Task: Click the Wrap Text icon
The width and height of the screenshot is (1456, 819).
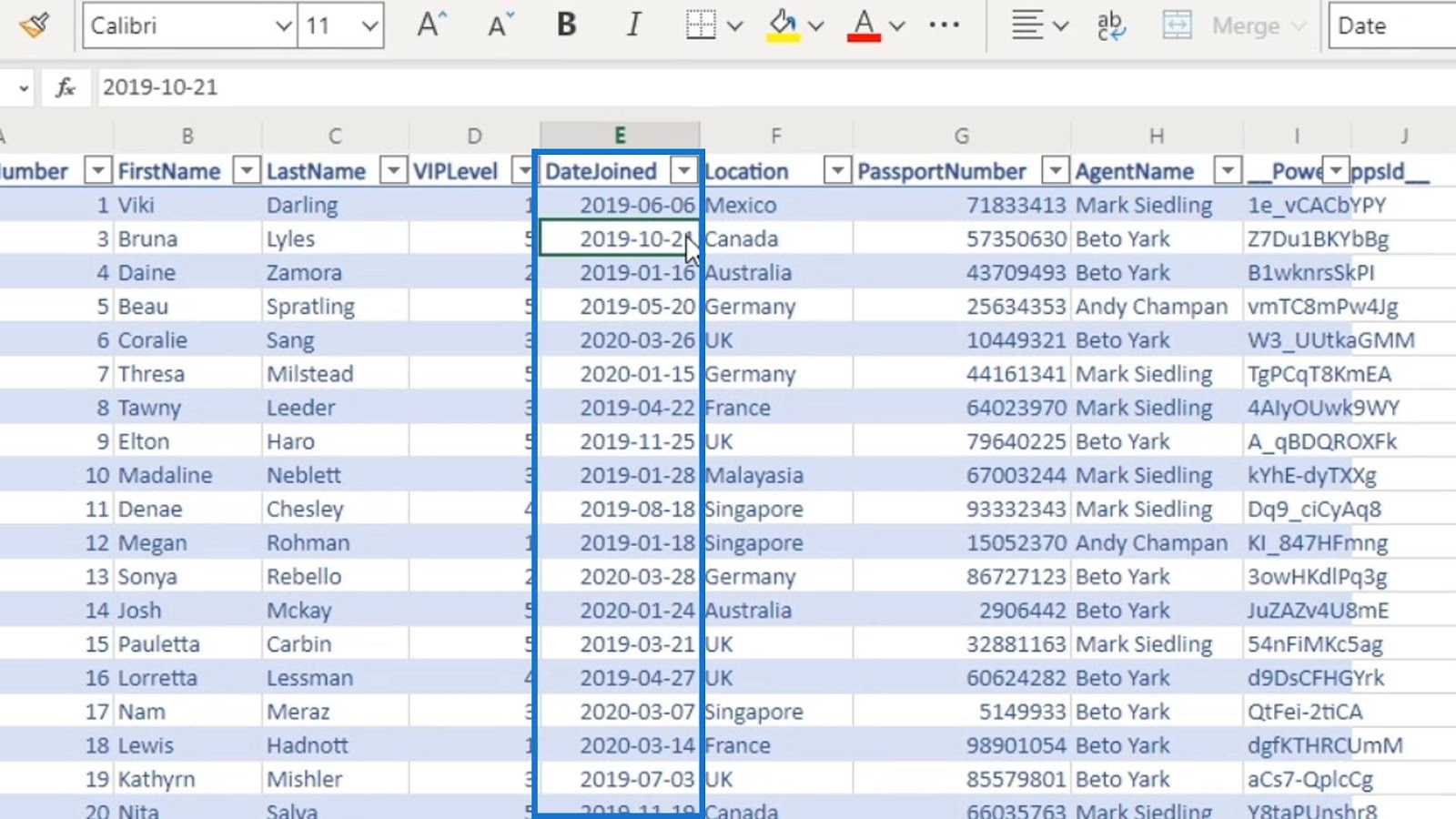Action: [x=1110, y=25]
